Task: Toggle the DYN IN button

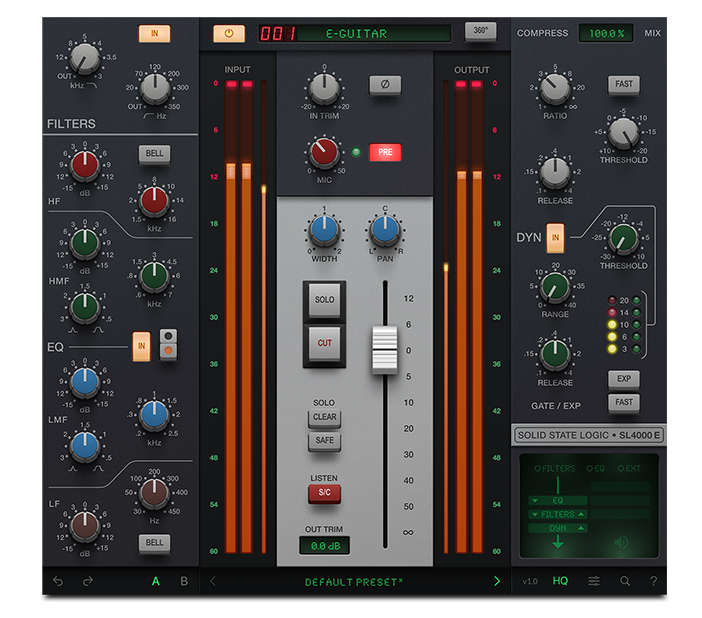Action: coord(555,238)
